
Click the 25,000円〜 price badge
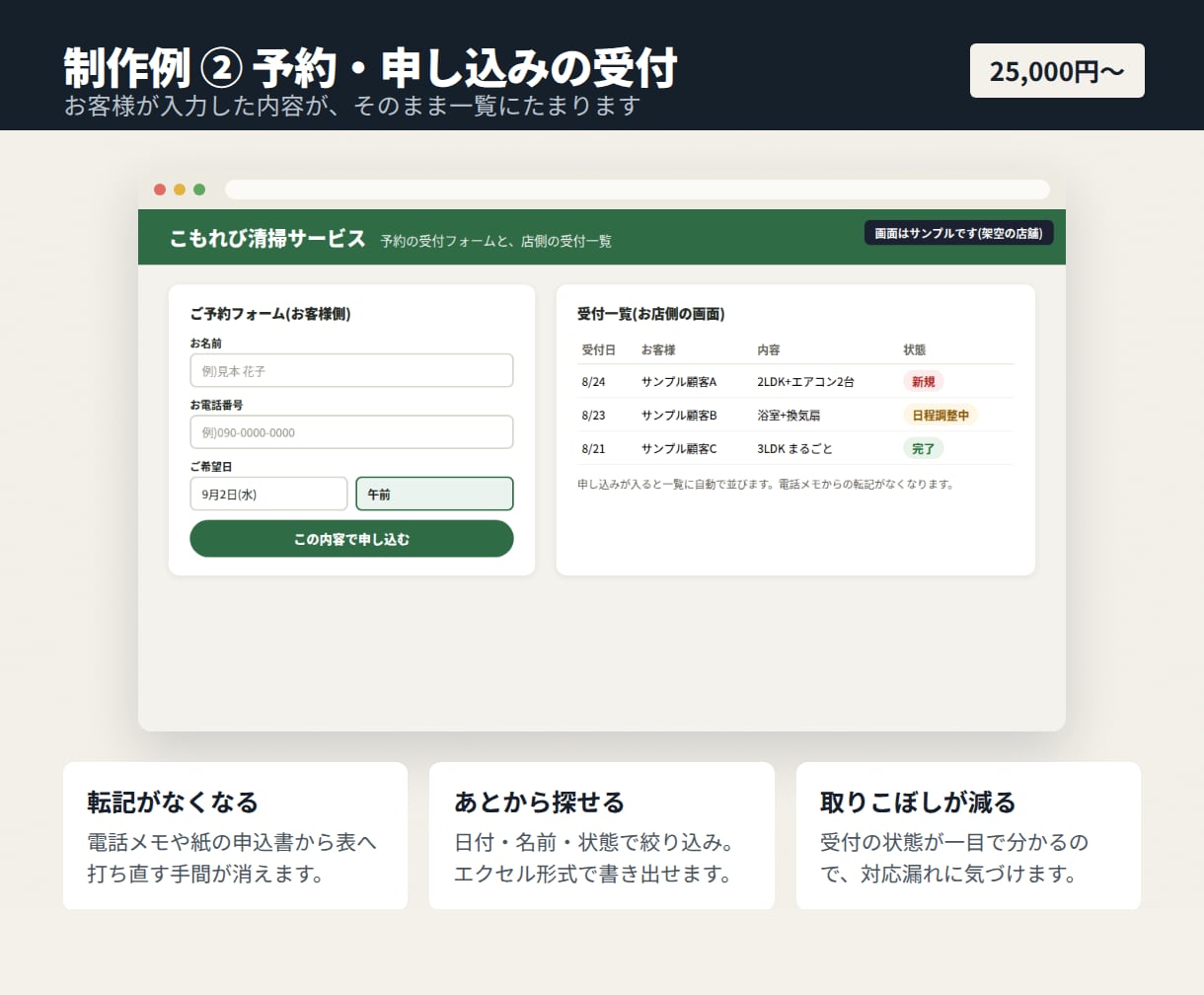coord(1057,71)
